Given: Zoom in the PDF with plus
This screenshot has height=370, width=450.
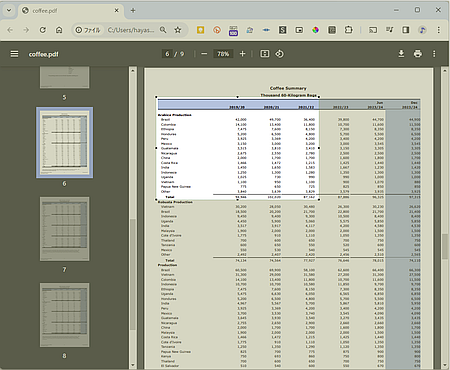Looking at the screenshot, I should [x=242, y=54].
